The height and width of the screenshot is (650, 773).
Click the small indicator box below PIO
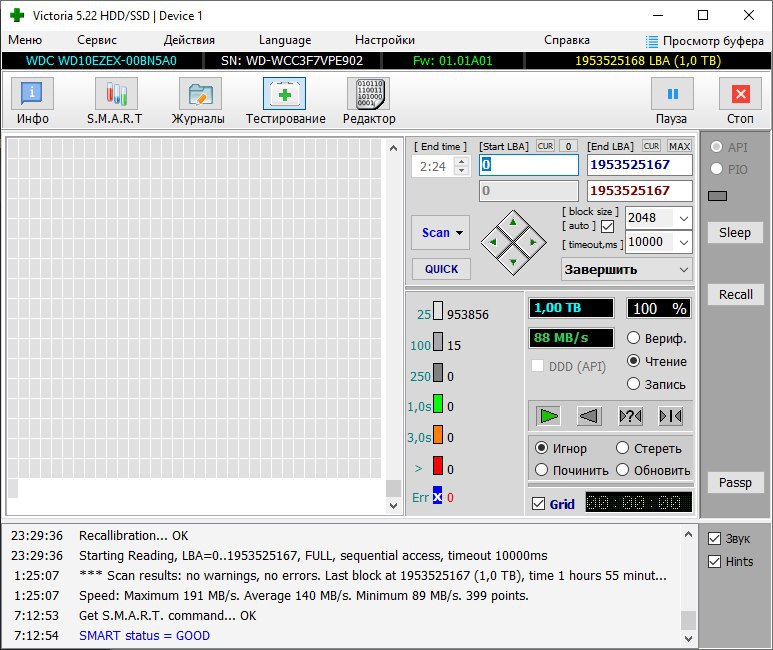pos(717,196)
